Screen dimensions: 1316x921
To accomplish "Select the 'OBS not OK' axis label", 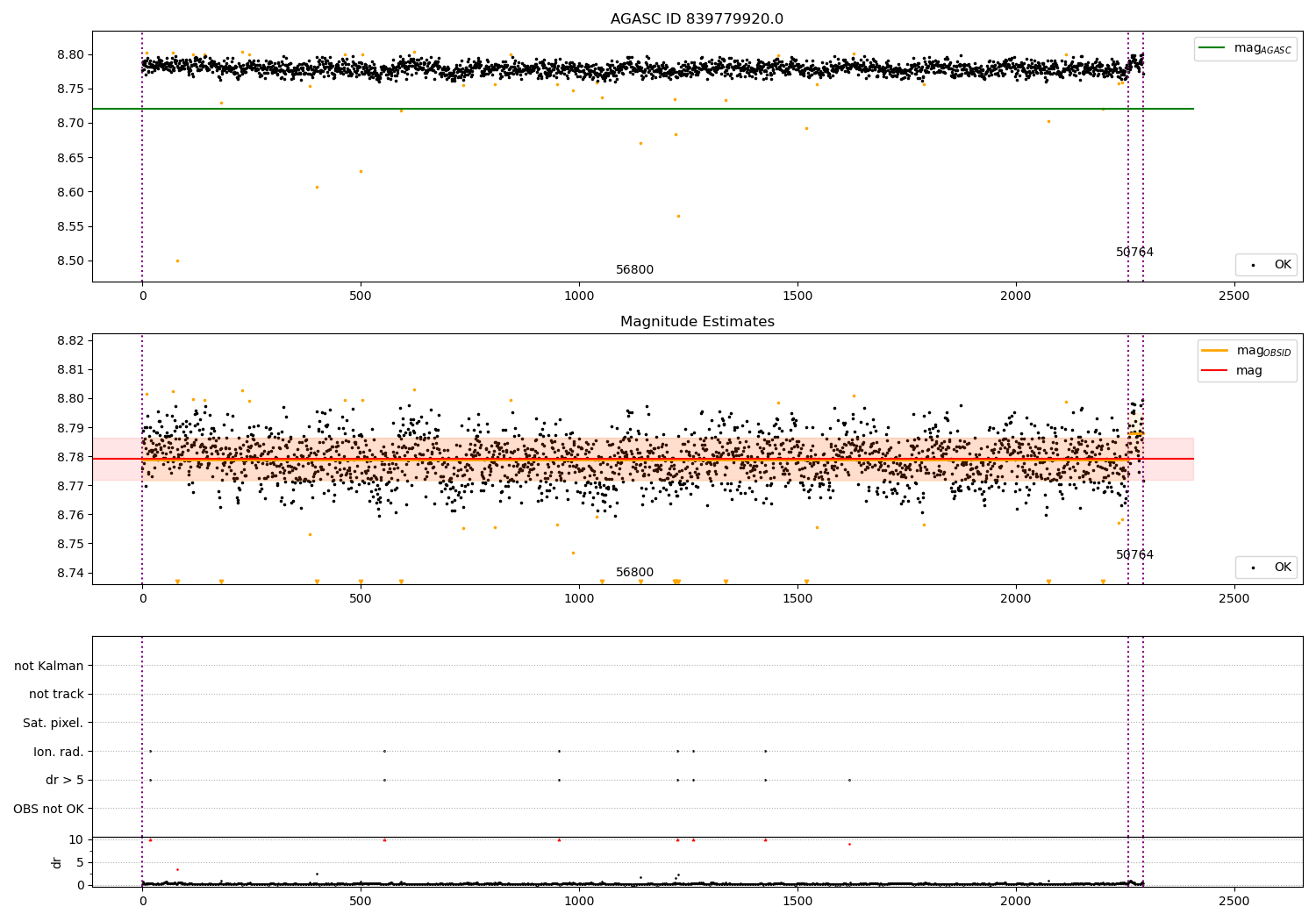I will point(48,809).
